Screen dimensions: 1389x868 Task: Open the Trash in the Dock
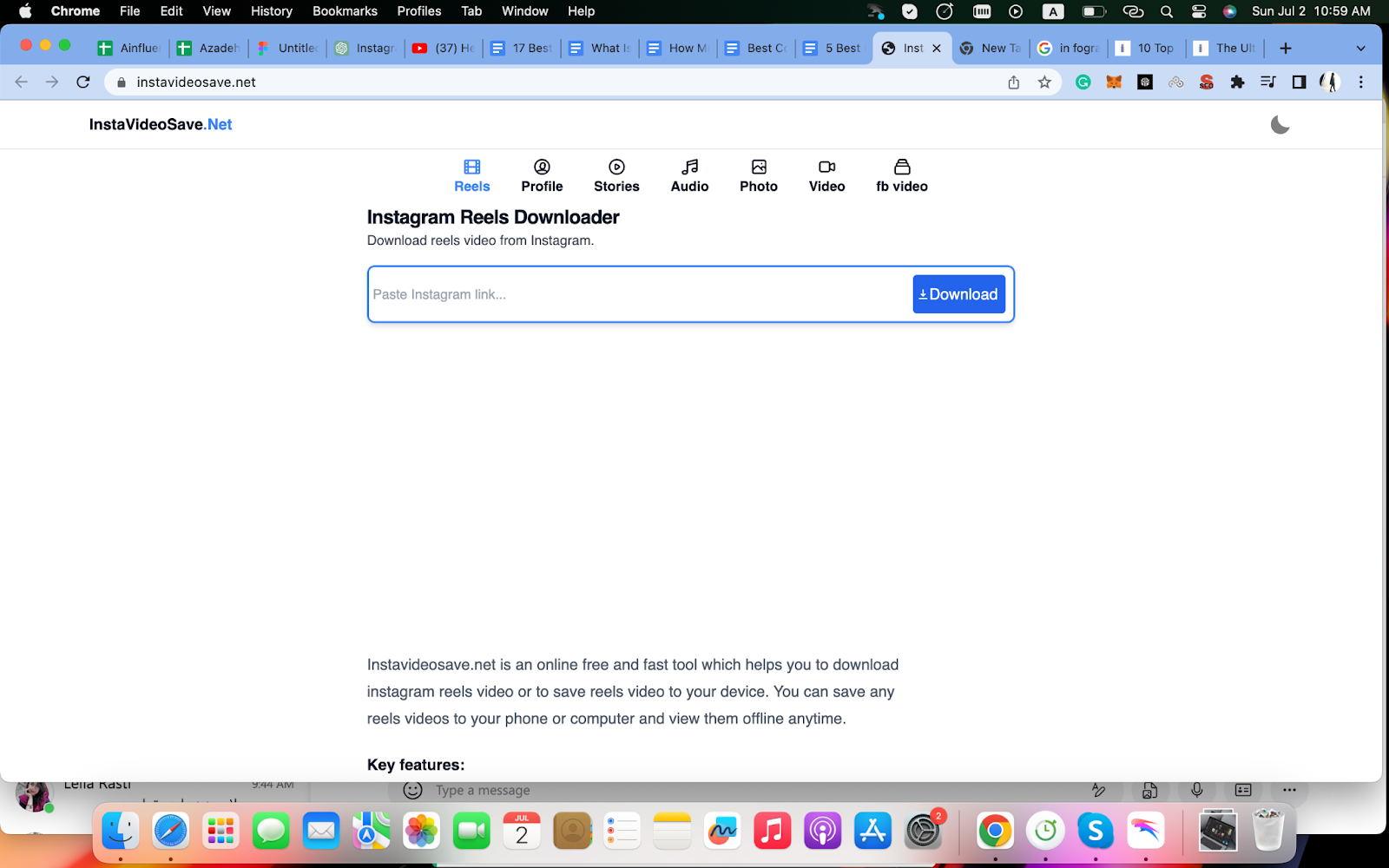point(1268,831)
